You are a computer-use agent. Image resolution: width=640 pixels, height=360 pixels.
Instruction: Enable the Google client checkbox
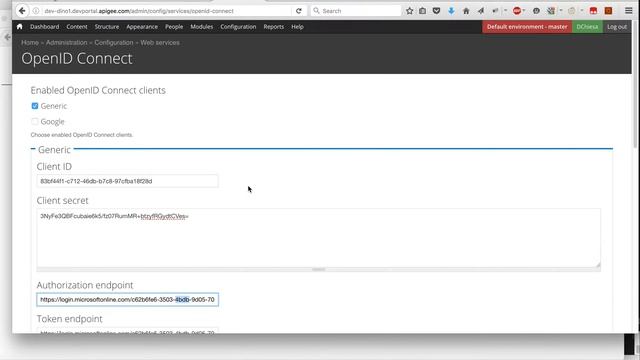click(x=35, y=121)
